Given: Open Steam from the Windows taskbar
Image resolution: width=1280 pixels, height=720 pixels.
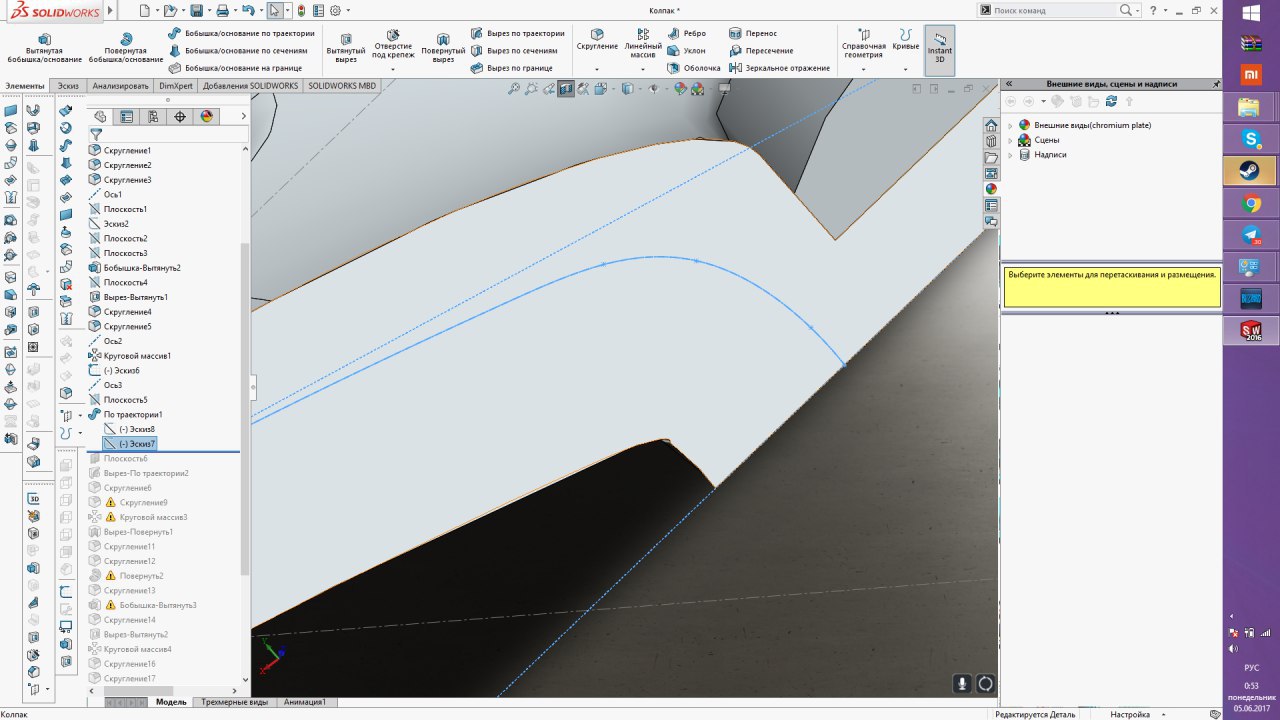Looking at the screenshot, I should 1251,170.
